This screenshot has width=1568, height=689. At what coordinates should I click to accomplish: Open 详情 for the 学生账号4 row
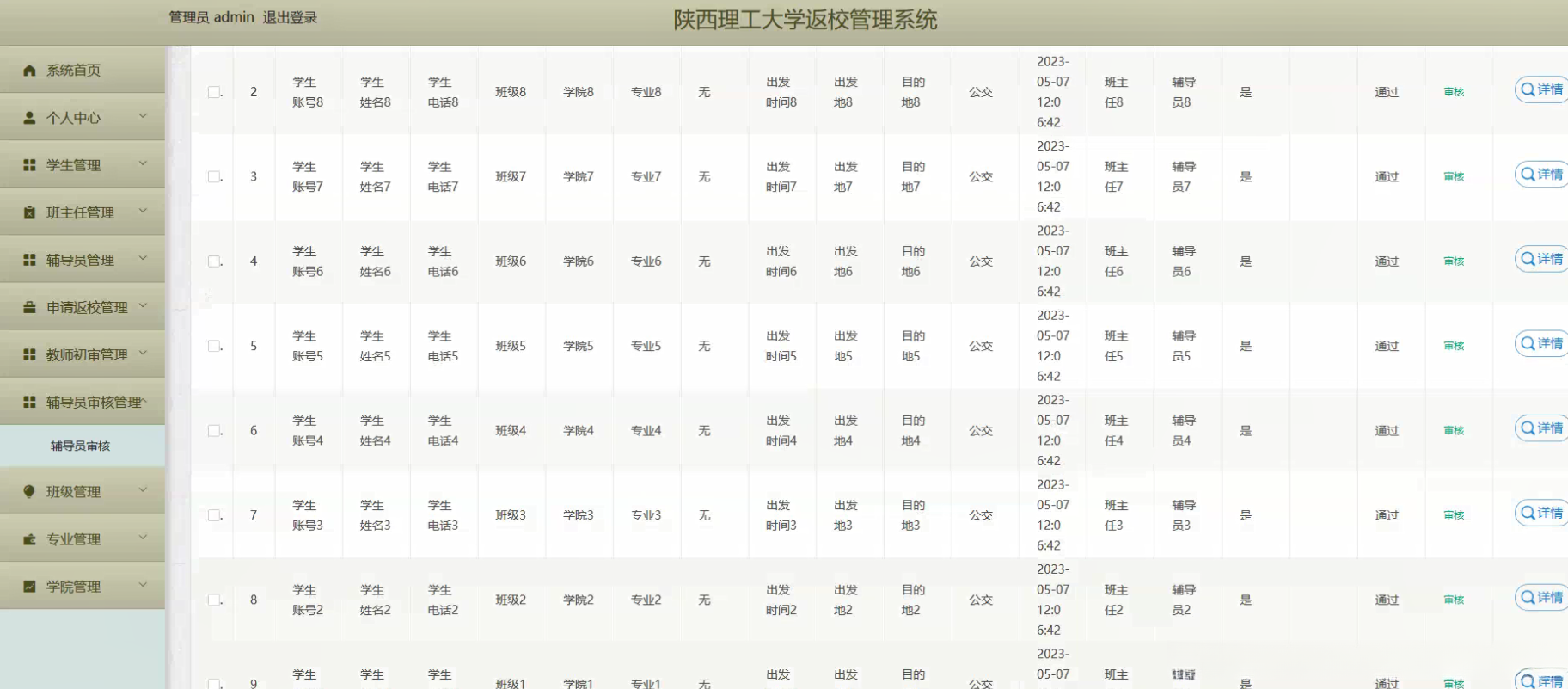tap(1541, 428)
